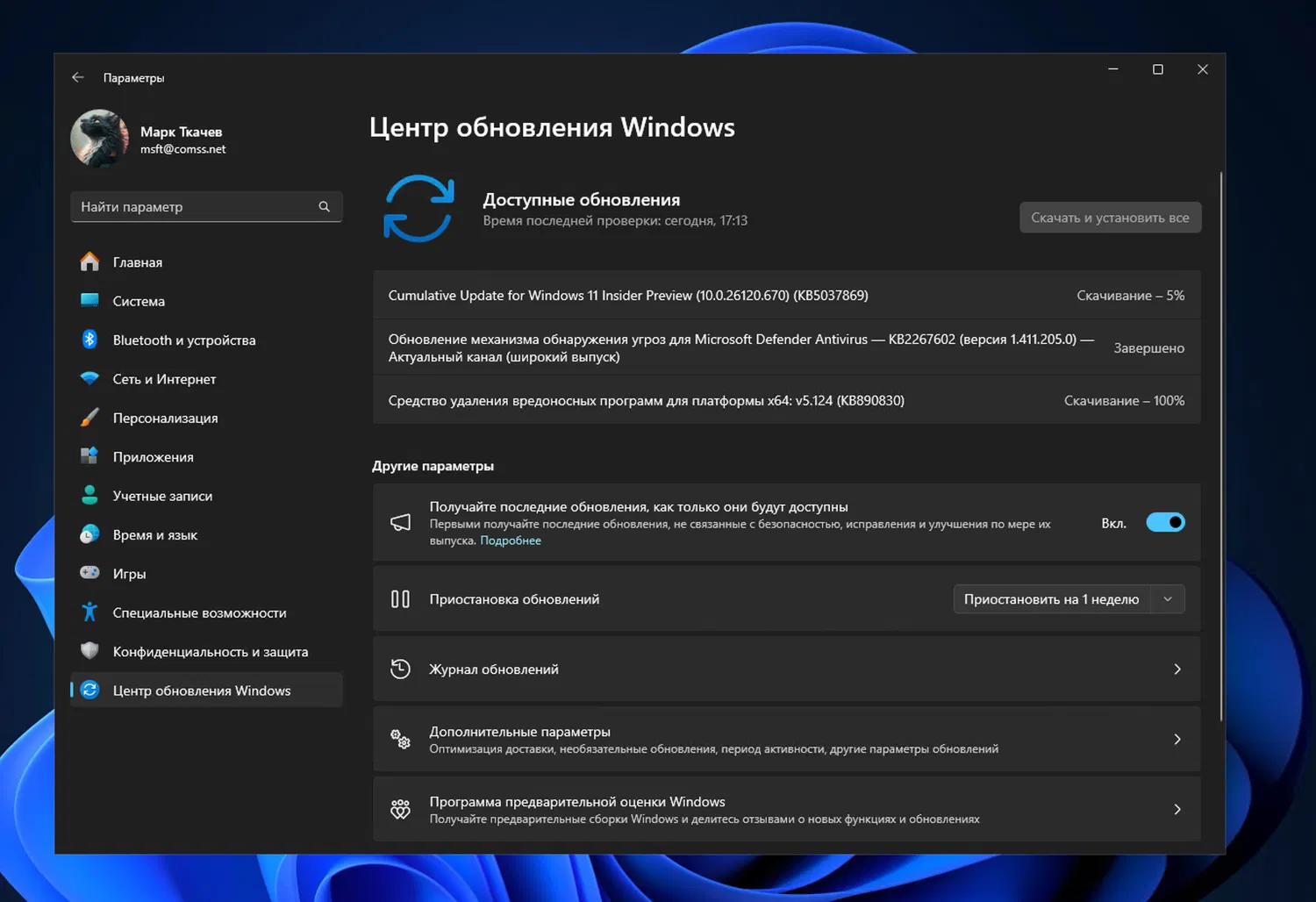Click the user profile avatar picture
The width and height of the screenshot is (1316, 902).
[x=100, y=139]
